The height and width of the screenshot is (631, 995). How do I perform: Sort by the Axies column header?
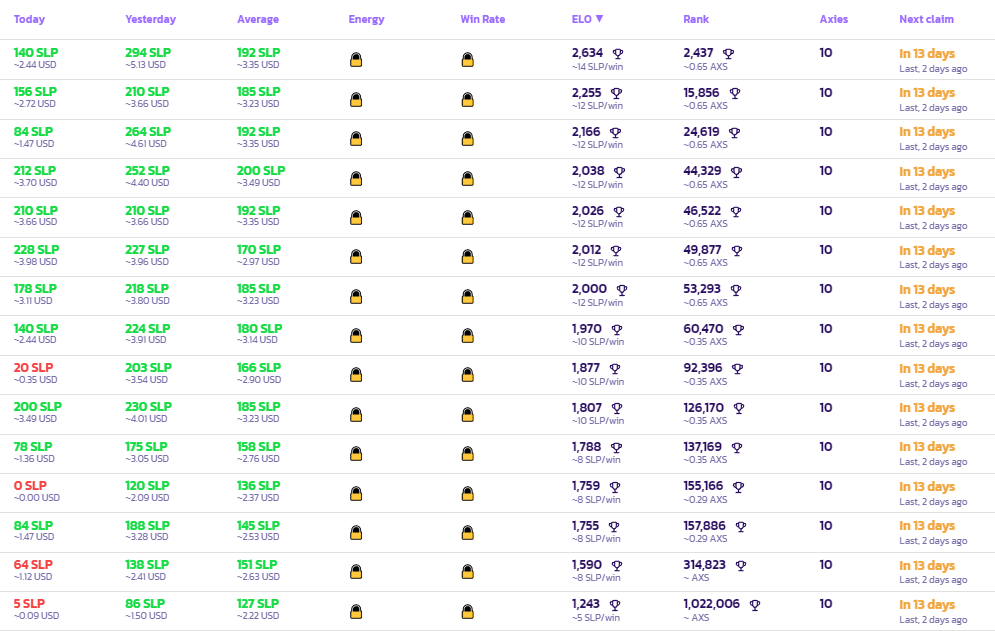pyautogui.click(x=833, y=19)
